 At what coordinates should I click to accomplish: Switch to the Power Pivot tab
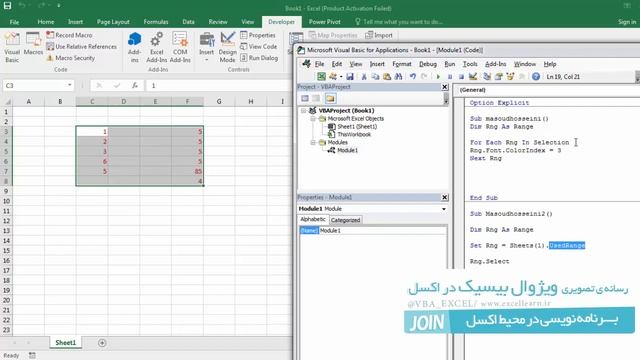pyautogui.click(x=324, y=22)
